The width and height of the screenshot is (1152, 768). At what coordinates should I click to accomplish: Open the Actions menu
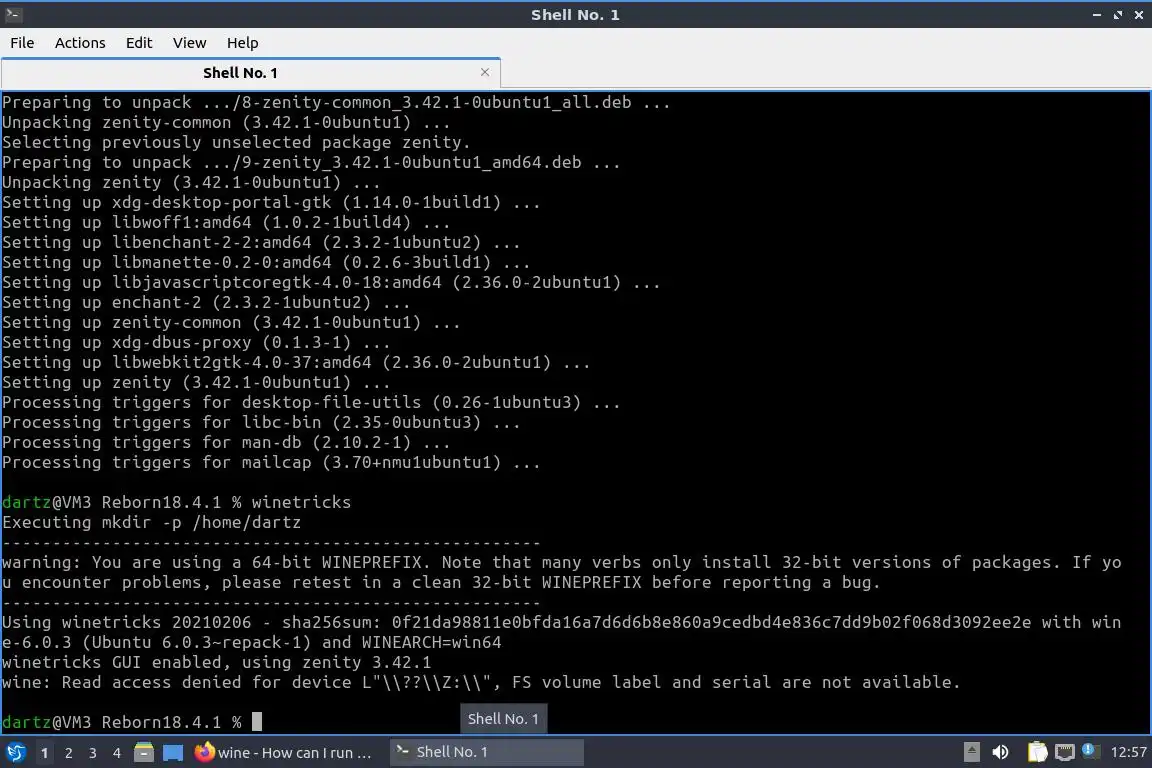[x=80, y=43]
